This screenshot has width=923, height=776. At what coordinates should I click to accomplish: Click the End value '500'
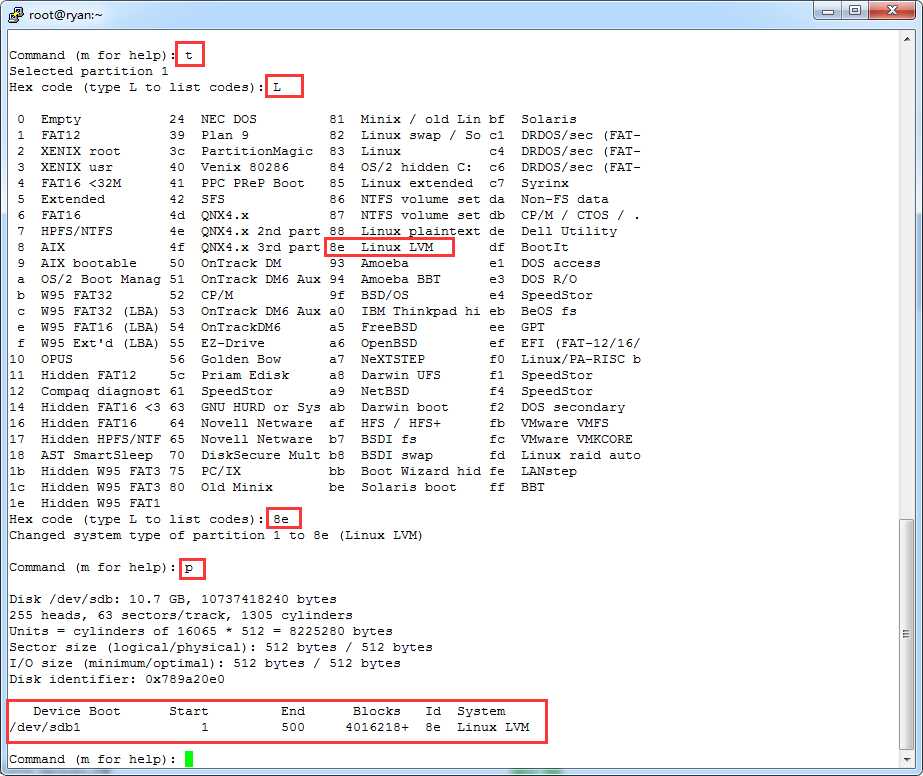point(293,727)
